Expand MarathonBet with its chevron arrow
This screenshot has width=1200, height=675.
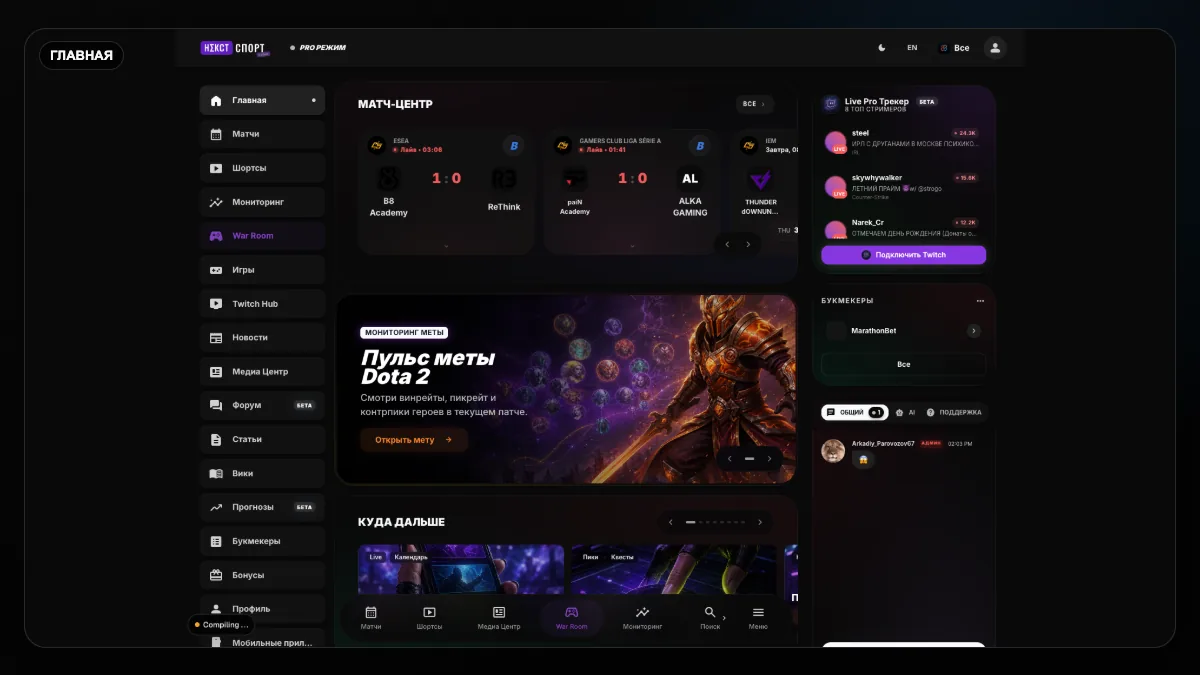click(x=974, y=331)
